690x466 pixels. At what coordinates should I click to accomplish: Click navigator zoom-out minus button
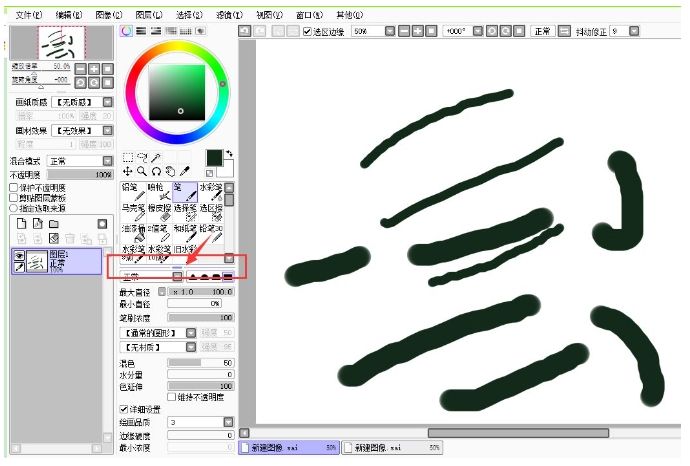coord(81,69)
